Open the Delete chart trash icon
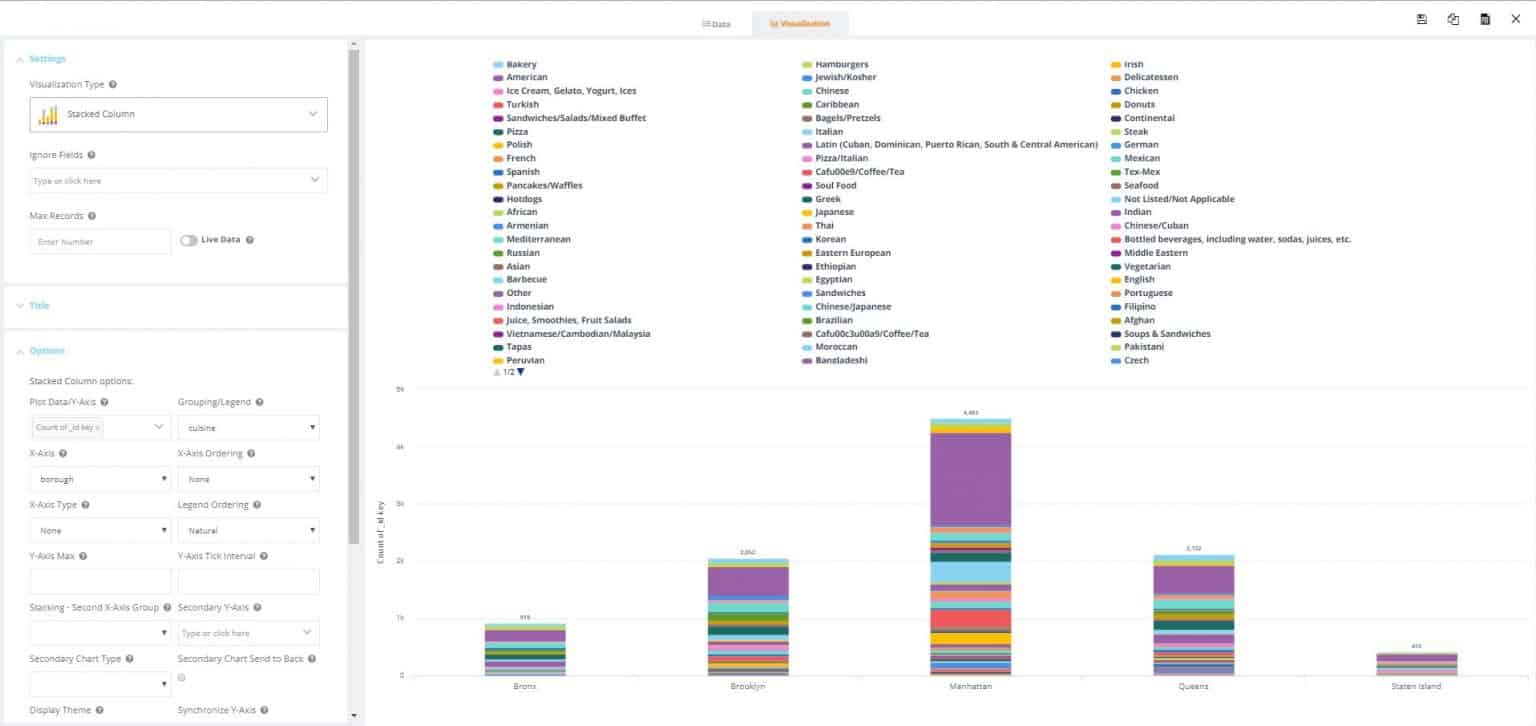 [x=1485, y=18]
